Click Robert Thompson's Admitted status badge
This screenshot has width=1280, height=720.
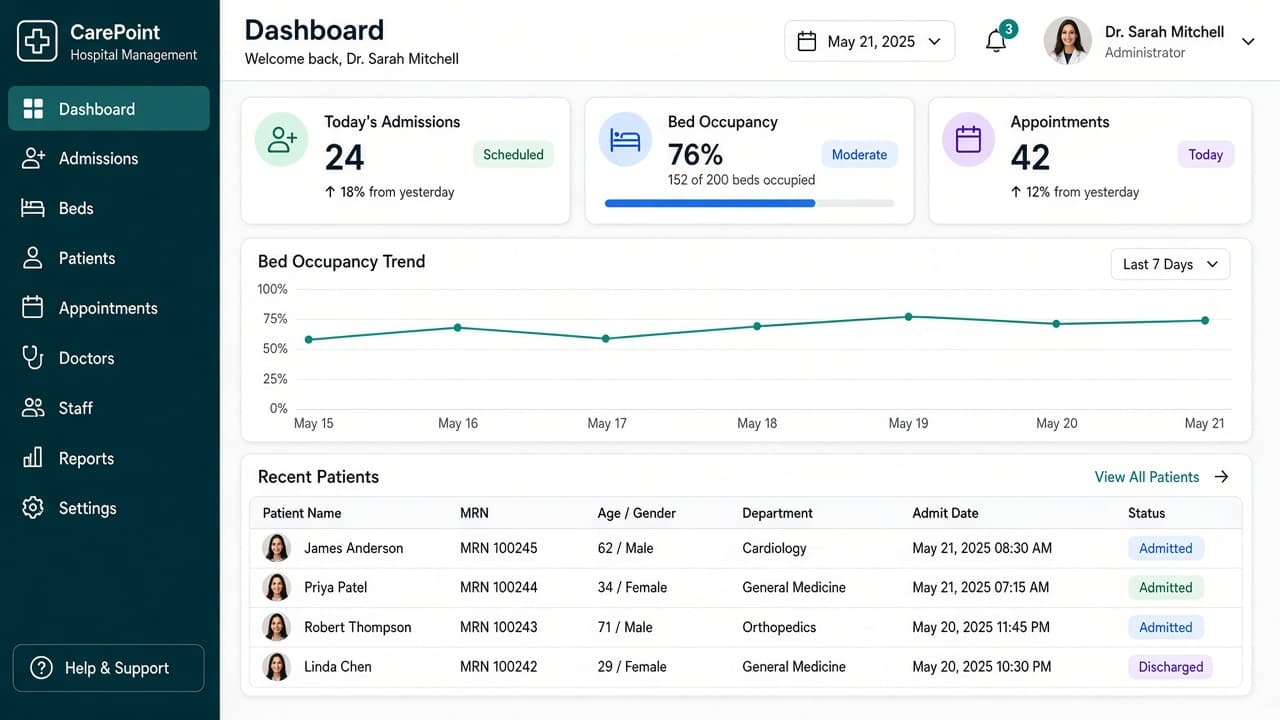point(1166,628)
